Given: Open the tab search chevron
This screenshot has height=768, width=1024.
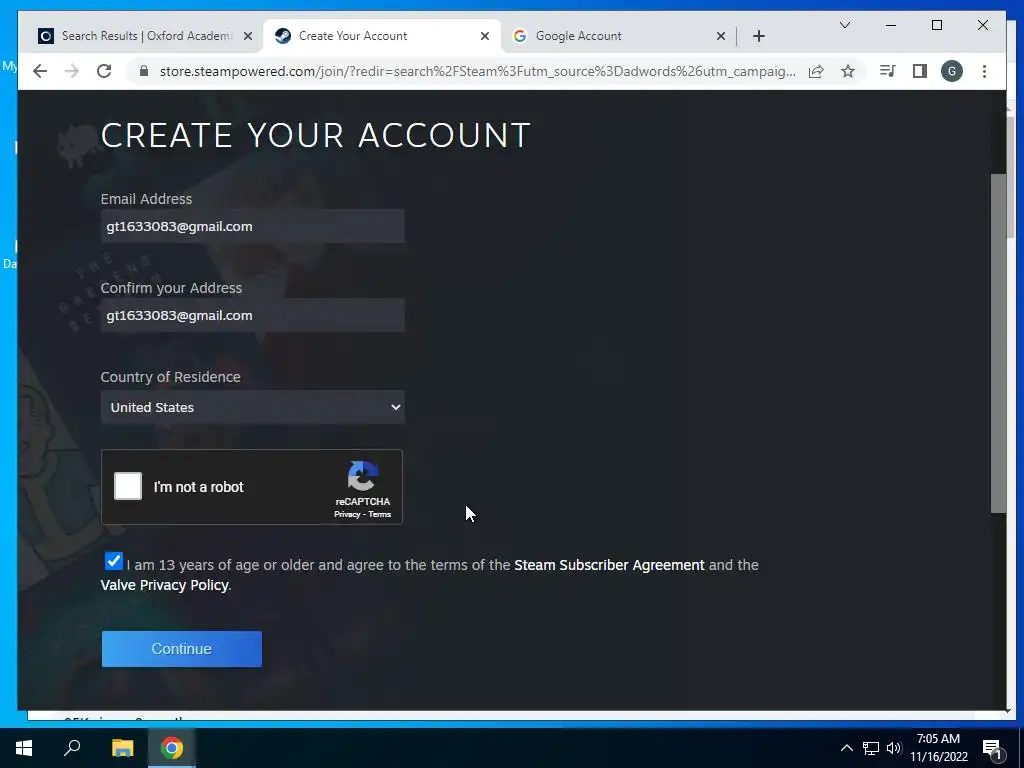Looking at the screenshot, I should coord(844,25).
